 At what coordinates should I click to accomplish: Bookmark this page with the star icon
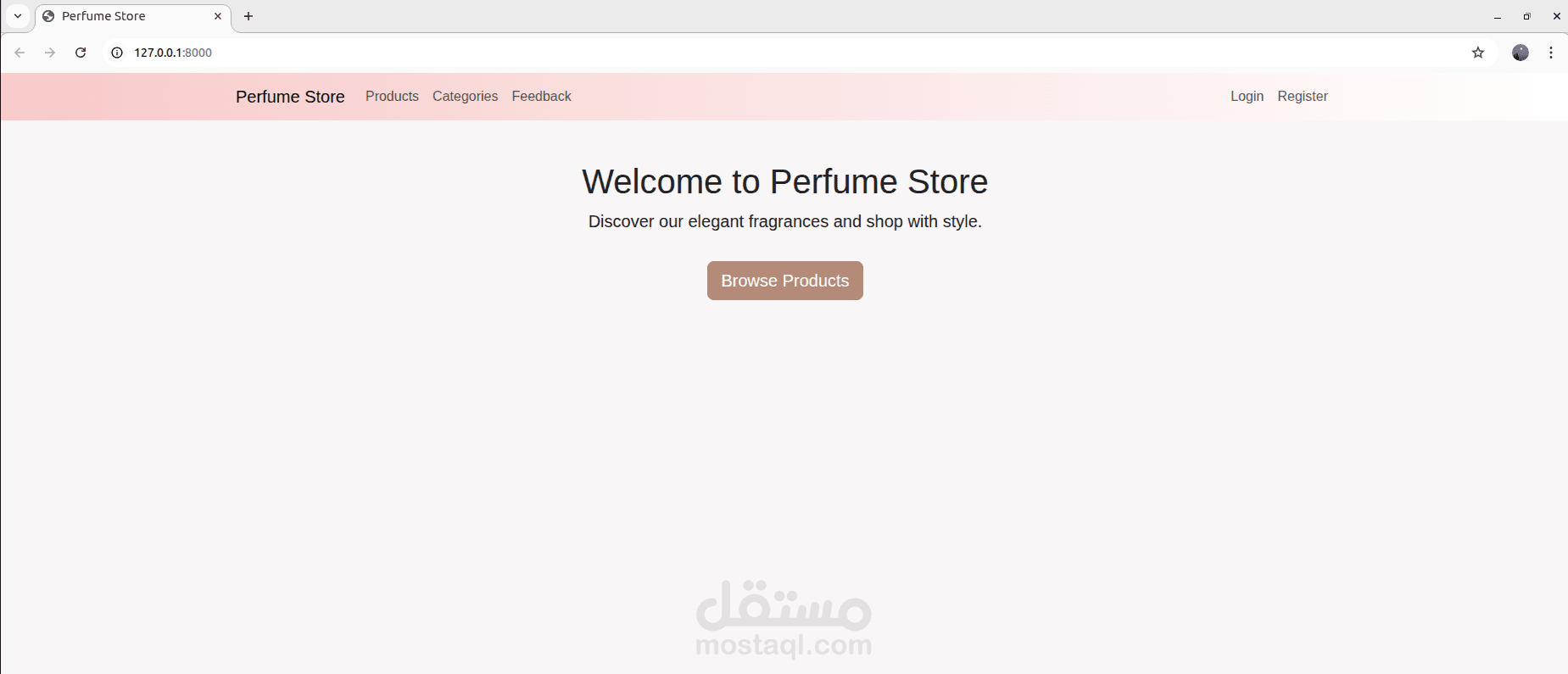(1478, 53)
